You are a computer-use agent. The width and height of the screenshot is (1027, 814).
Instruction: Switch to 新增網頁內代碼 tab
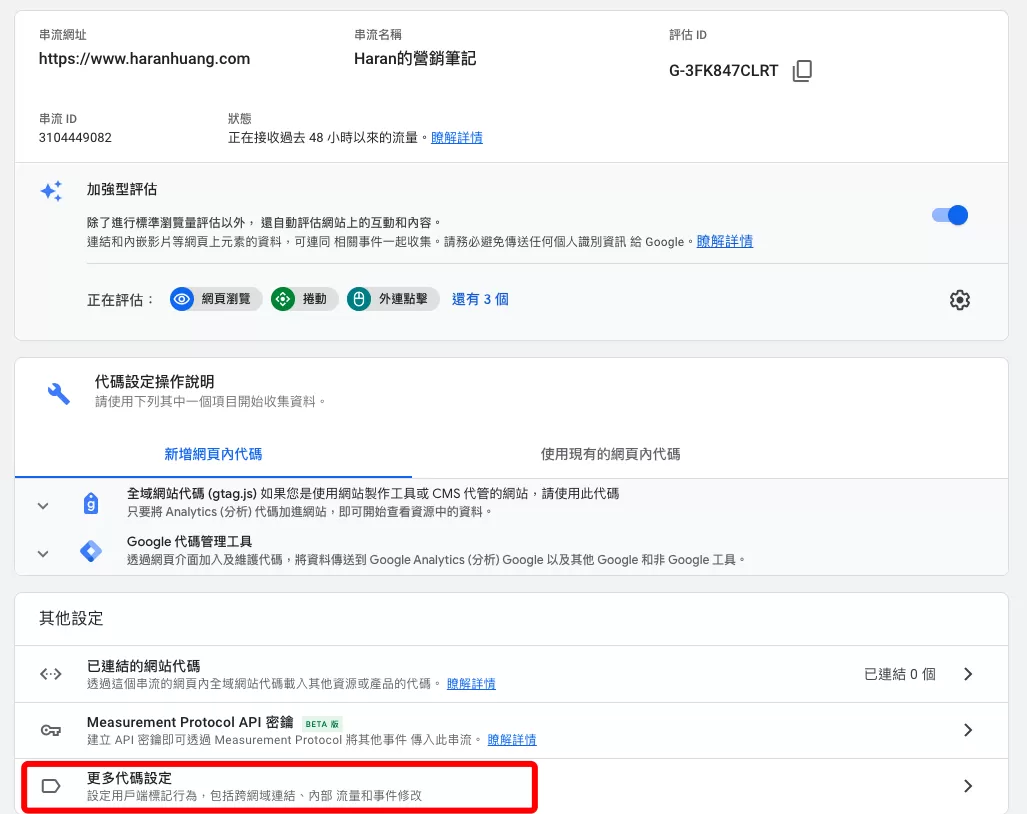(213, 454)
